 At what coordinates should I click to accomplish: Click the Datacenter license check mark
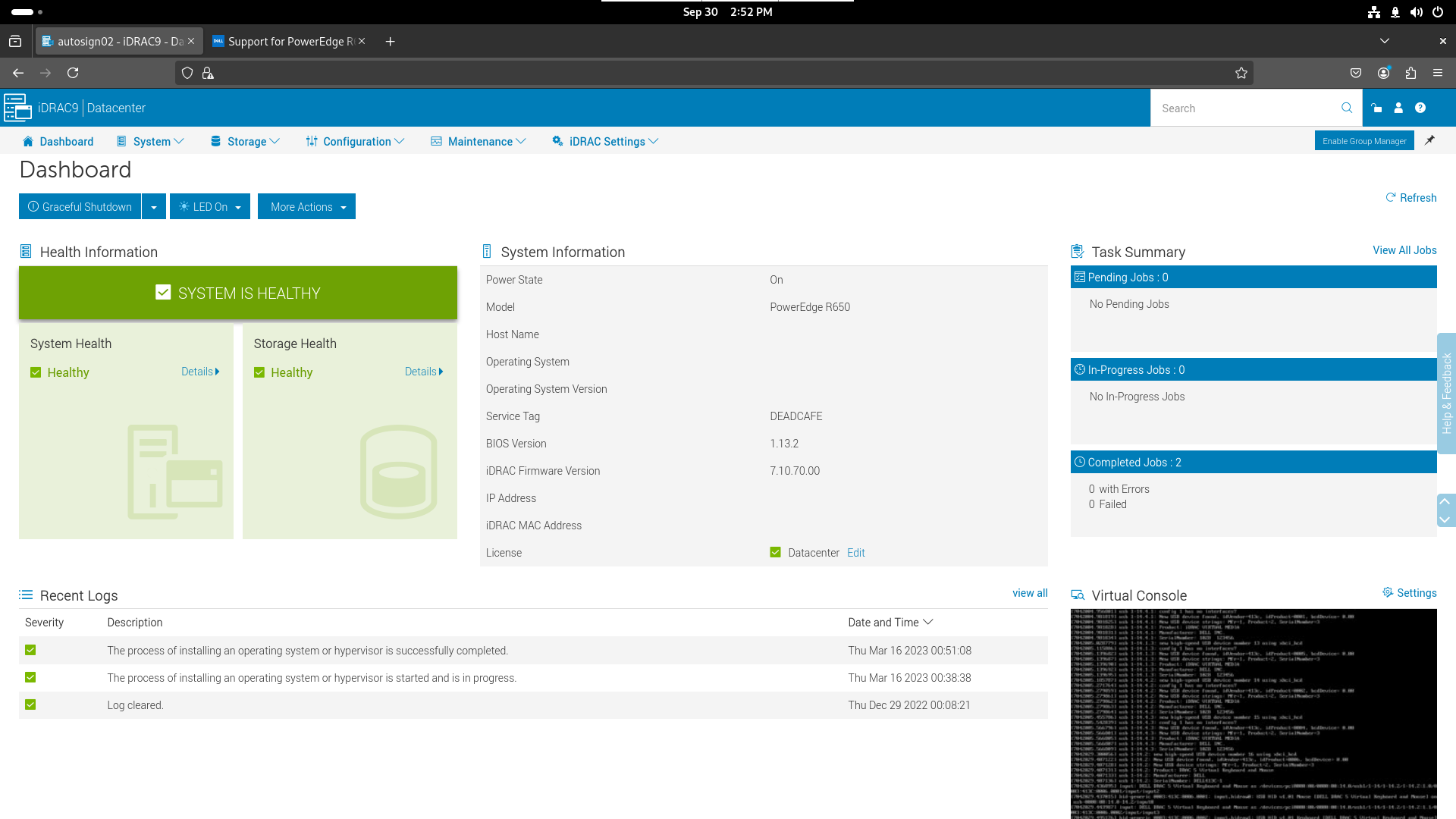[776, 552]
